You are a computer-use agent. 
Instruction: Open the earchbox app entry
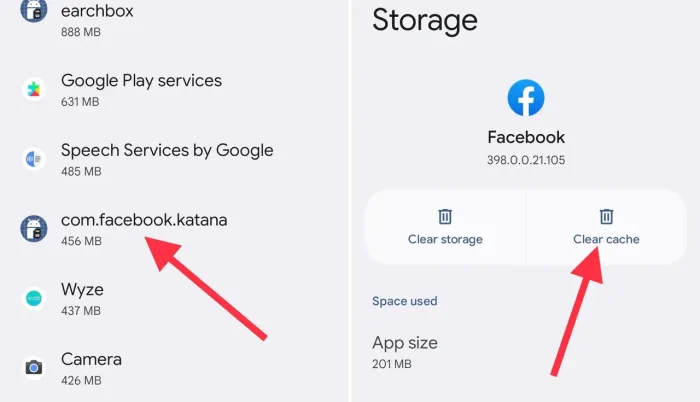174,20
